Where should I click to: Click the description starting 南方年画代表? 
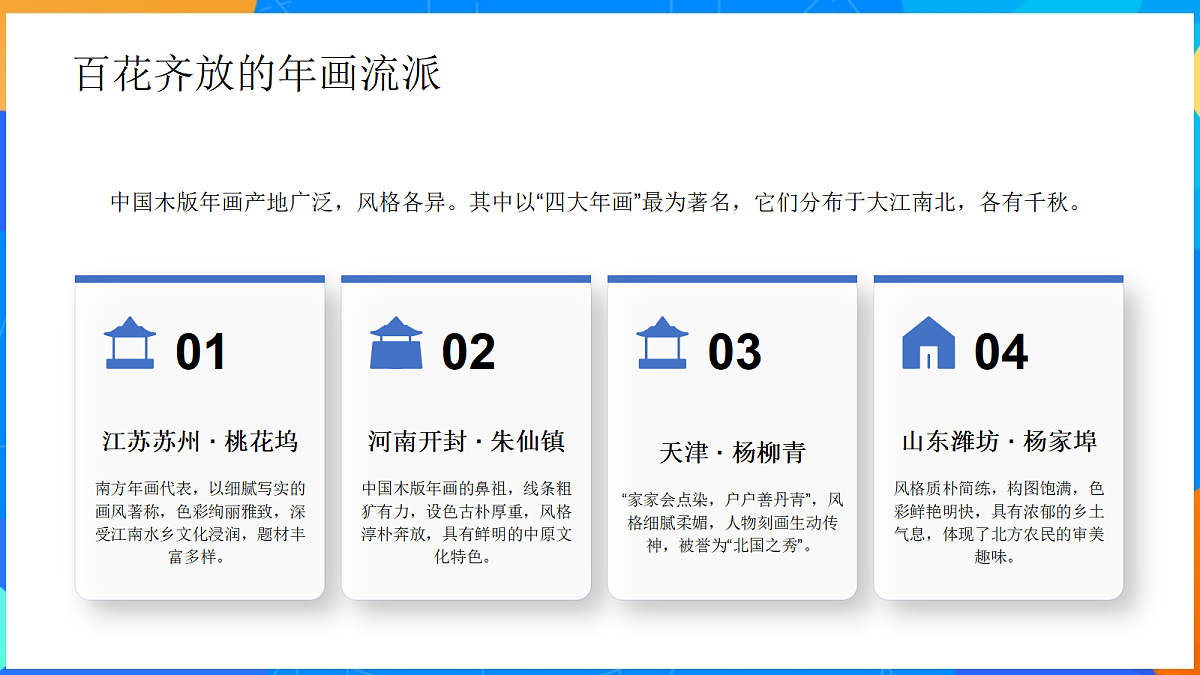200,523
